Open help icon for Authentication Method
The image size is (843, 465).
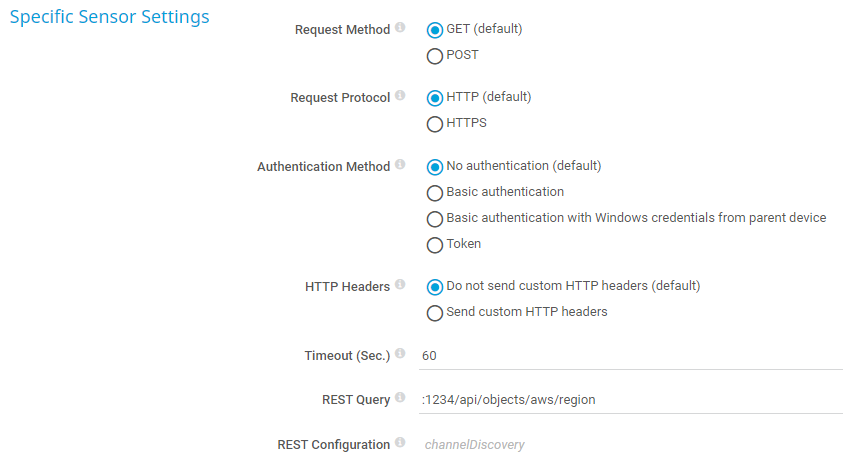click(400, 165)
